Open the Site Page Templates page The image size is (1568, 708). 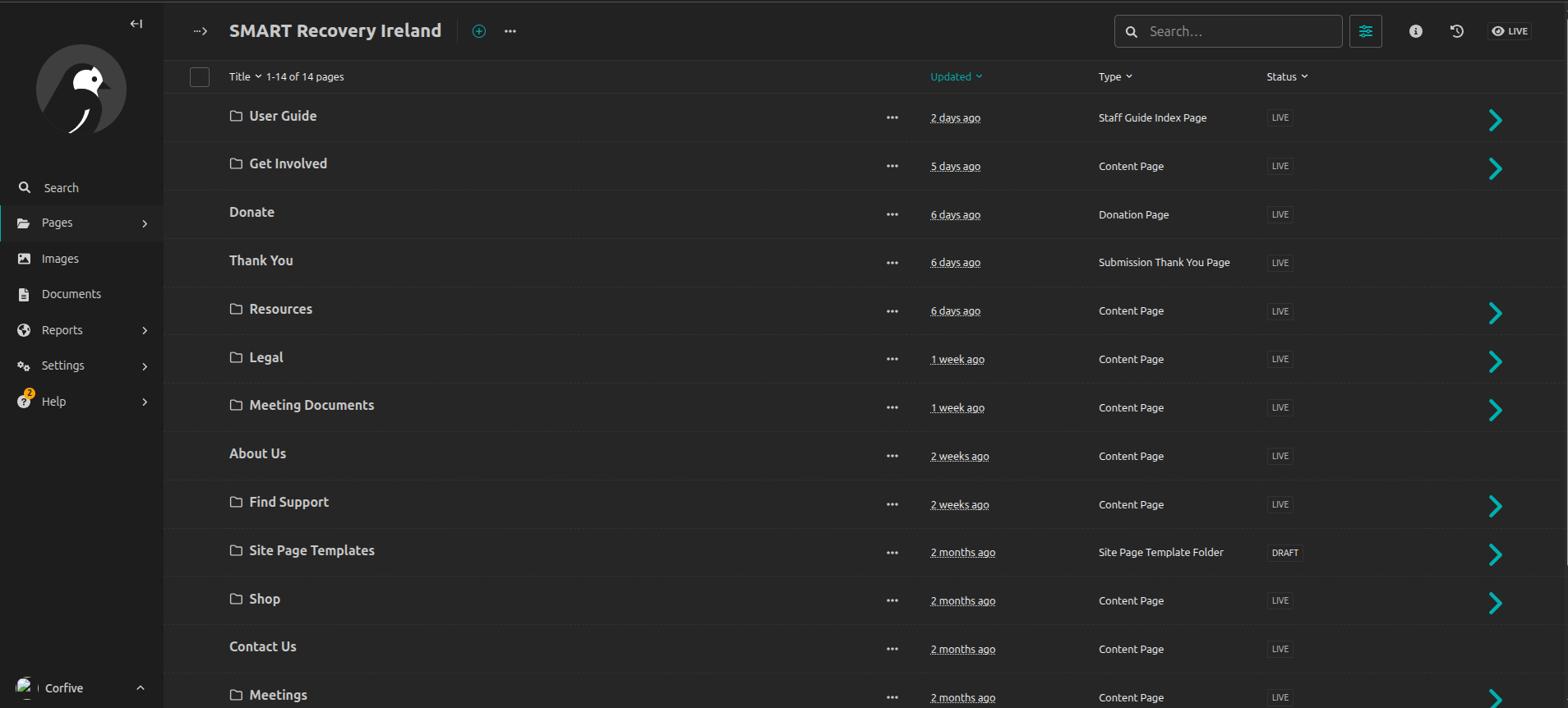(311, 550)
